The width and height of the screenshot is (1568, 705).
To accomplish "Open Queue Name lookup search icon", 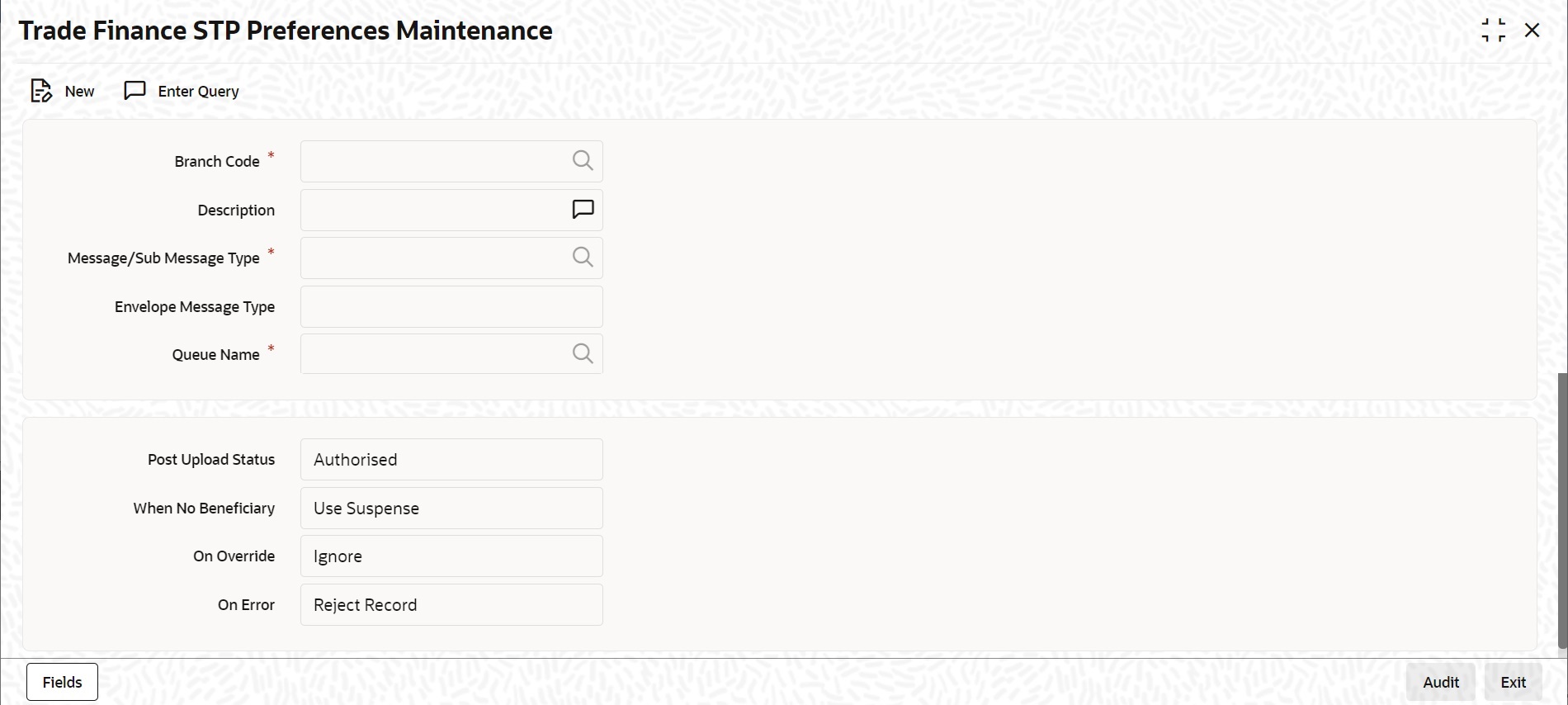I will tap(583, 354).
